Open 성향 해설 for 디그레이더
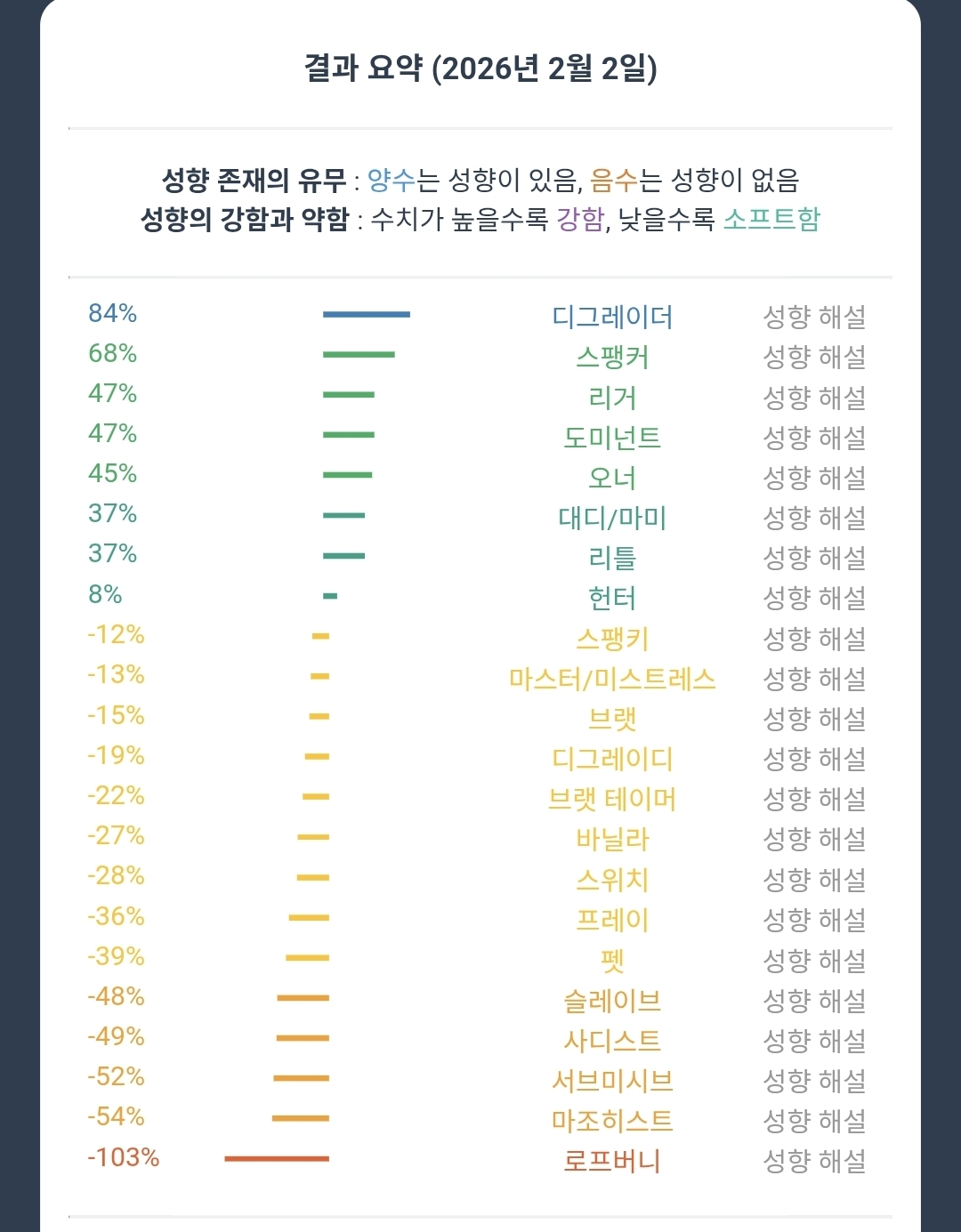 point(814,317)
